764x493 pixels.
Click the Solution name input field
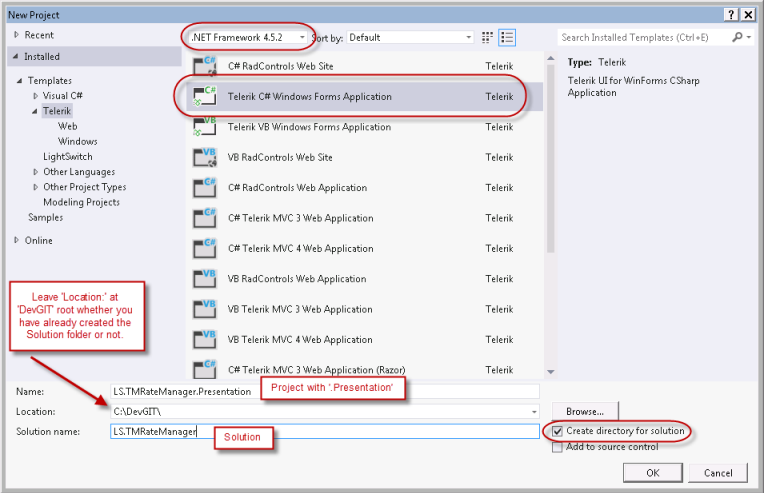point(325,432)
